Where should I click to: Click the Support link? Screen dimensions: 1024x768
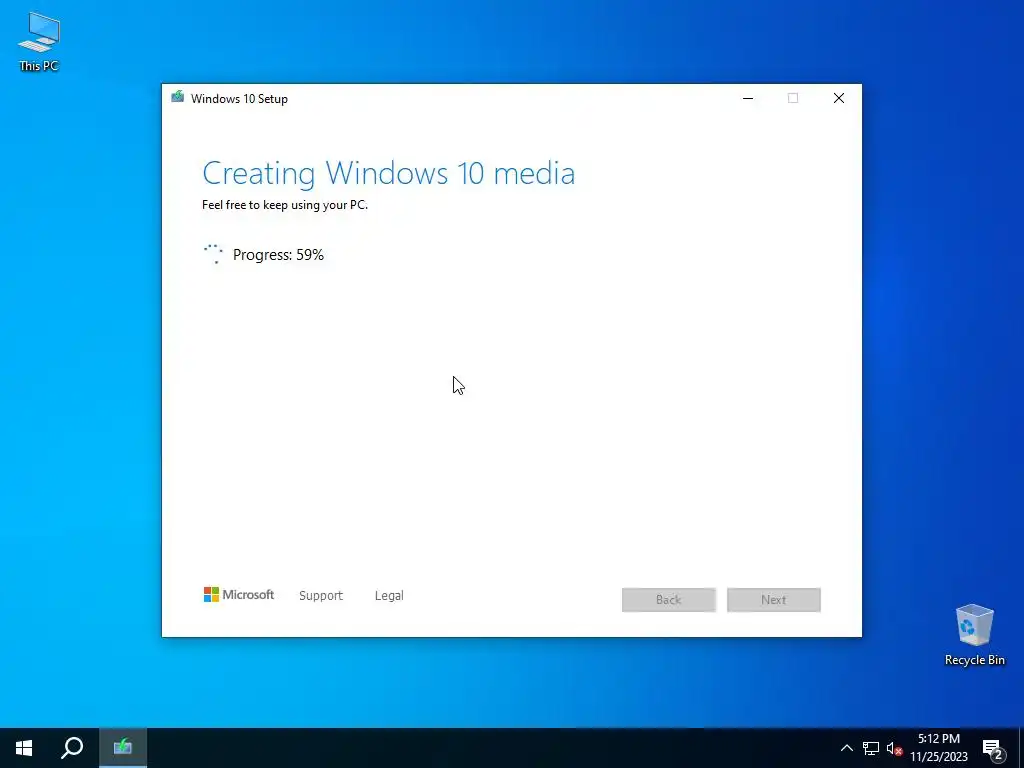coord(321,596)
